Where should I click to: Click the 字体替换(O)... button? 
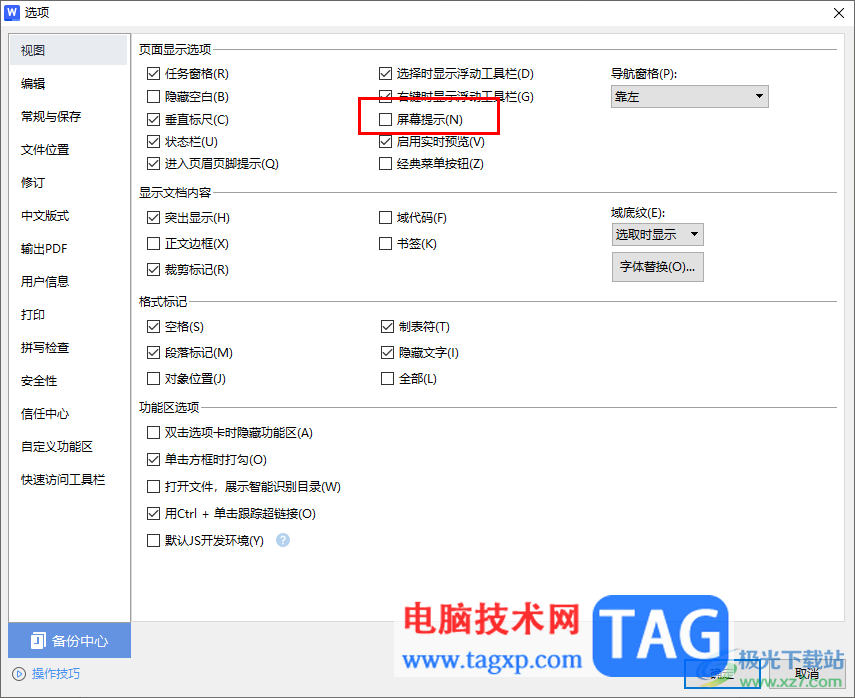tap(658, 267)
